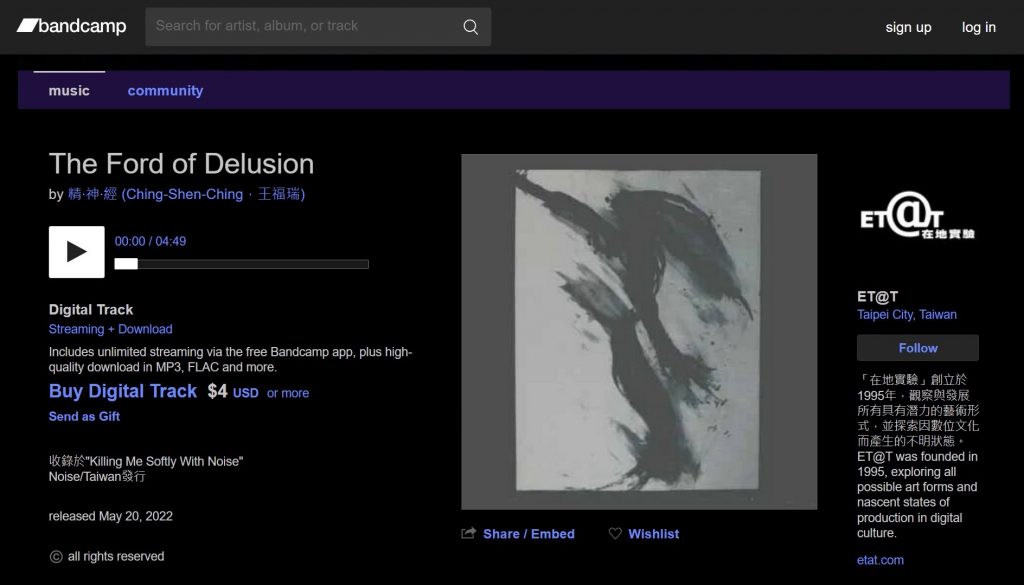
Task: Click the Digital Track heading
Action: pos(91,309)
